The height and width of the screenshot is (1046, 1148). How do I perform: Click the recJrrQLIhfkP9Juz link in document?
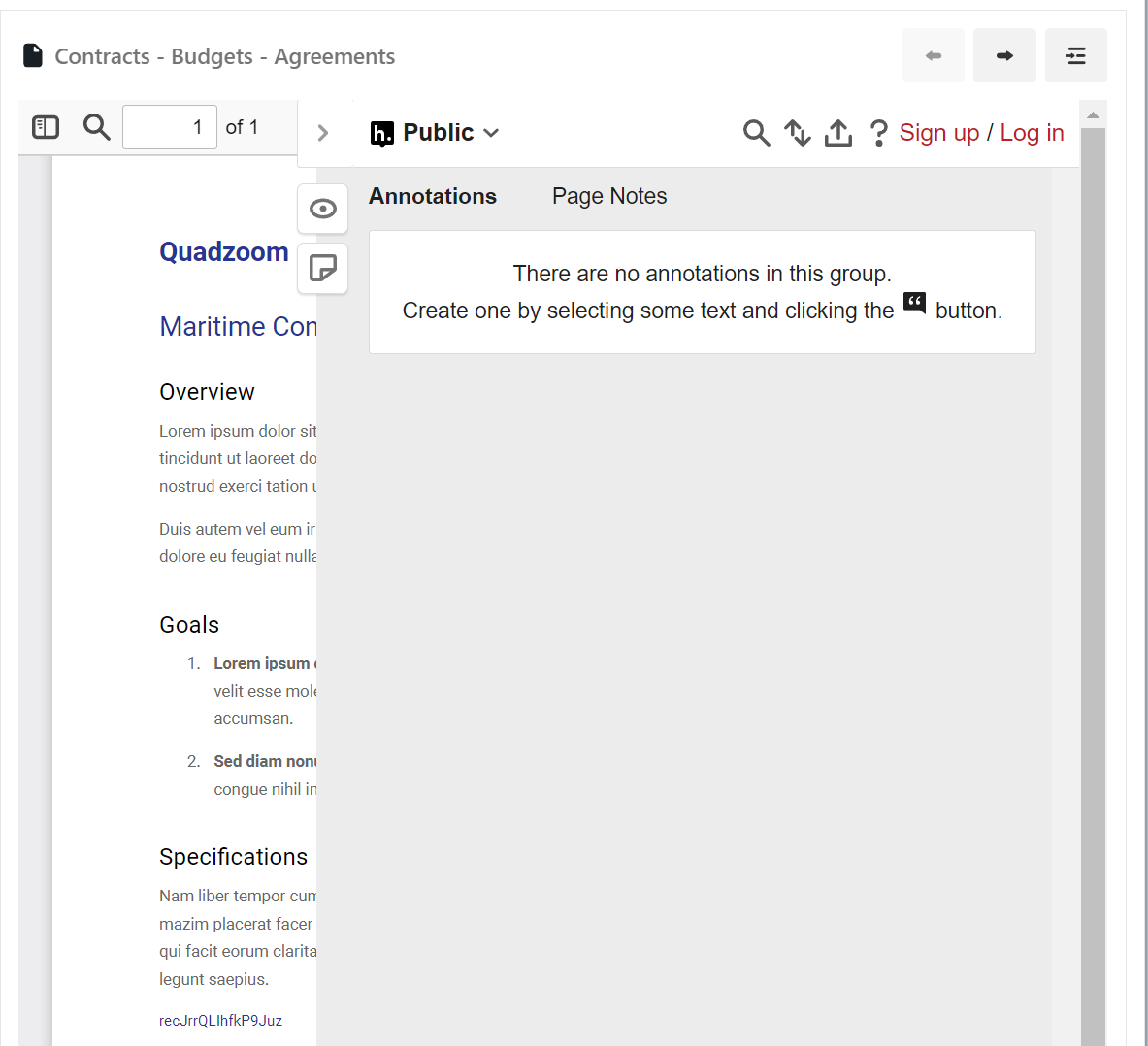pyautogui.click(x=221, y=1021)
